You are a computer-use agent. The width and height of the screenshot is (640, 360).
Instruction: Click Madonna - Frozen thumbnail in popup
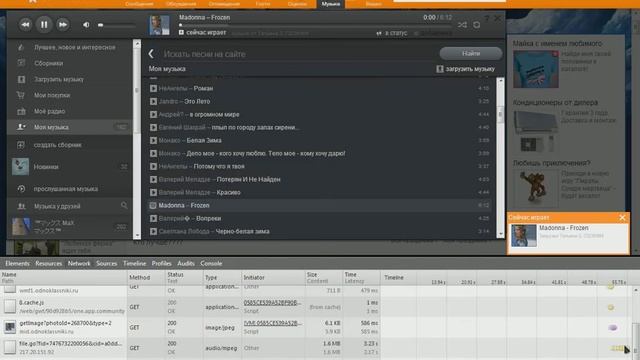pyautogui.click(x=524, y=236)
